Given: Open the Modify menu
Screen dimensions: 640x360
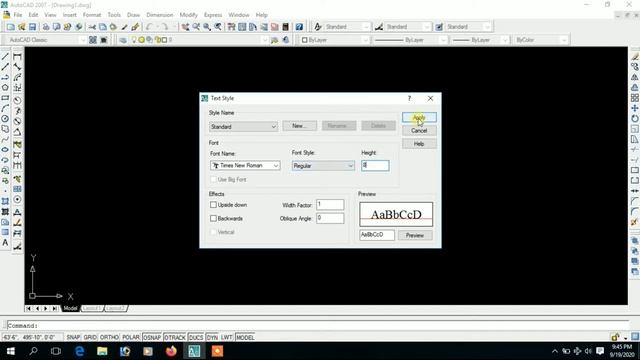Looking at the screenshot, I should (189, 15).
